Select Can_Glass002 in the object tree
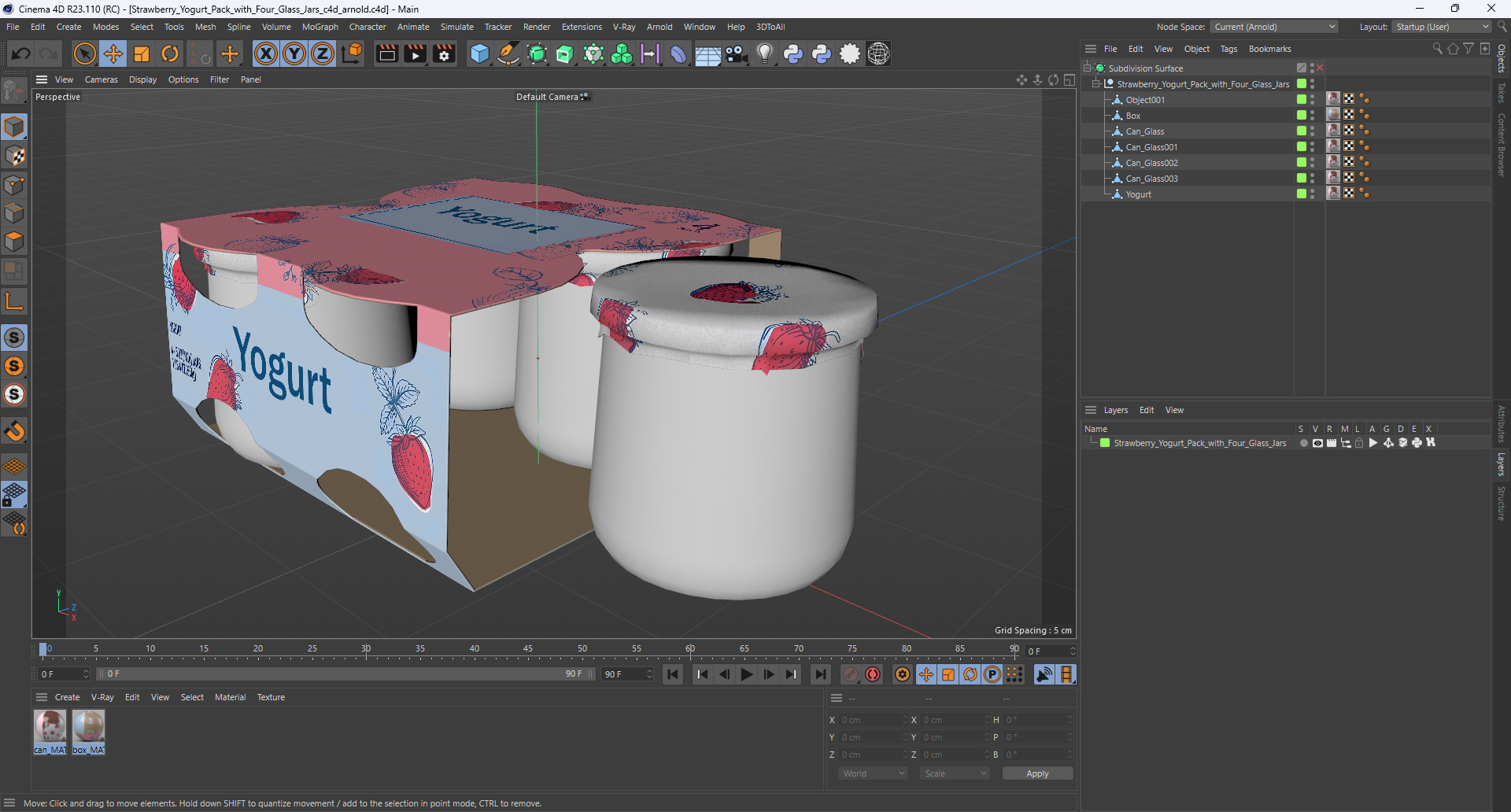This screenshot has width=1511, height=812. pos(1151,163)
